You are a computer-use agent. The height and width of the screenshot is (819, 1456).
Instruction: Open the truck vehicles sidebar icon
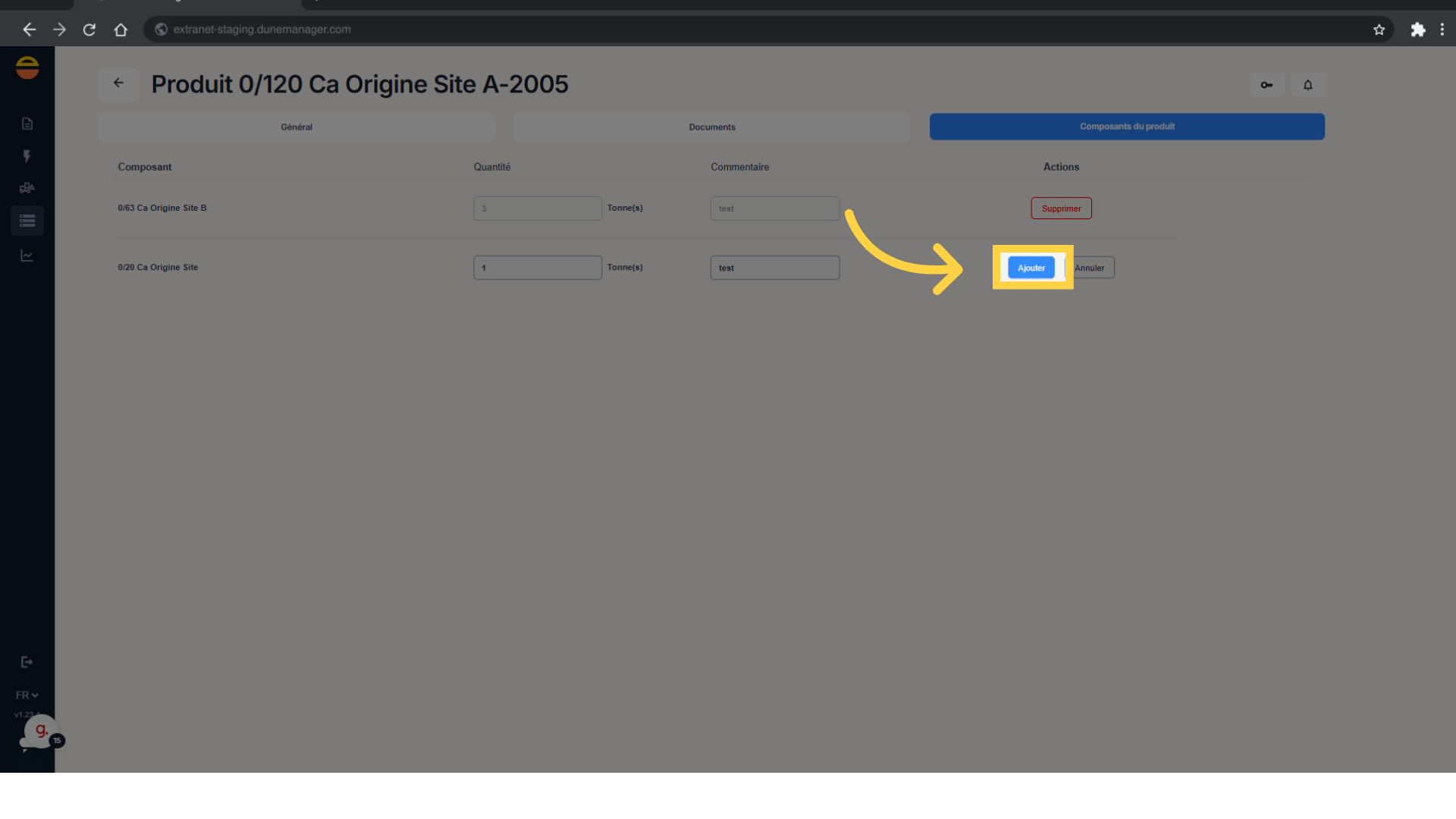[27, 188]
